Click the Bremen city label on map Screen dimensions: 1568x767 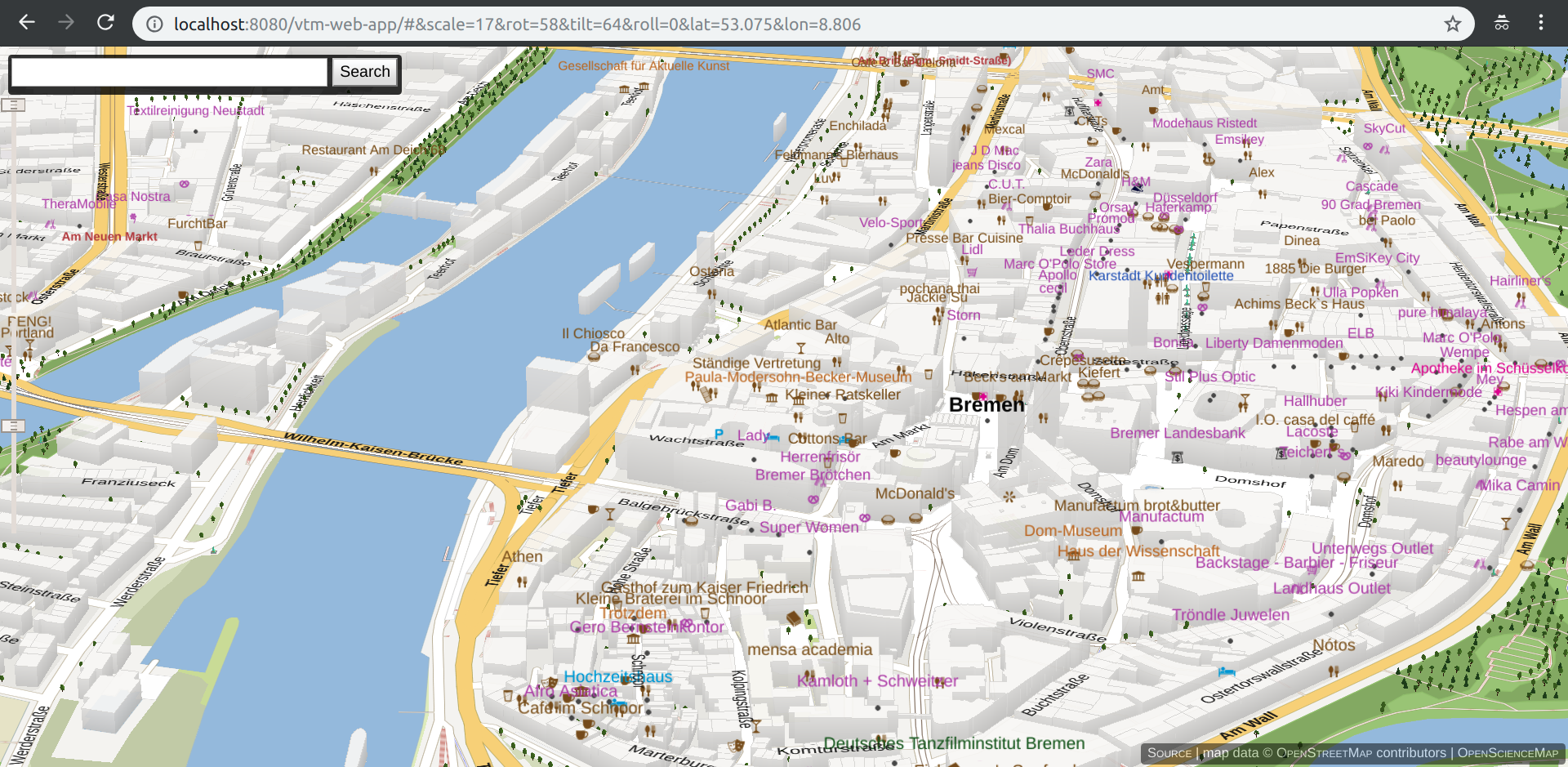(x=986, y=405)
